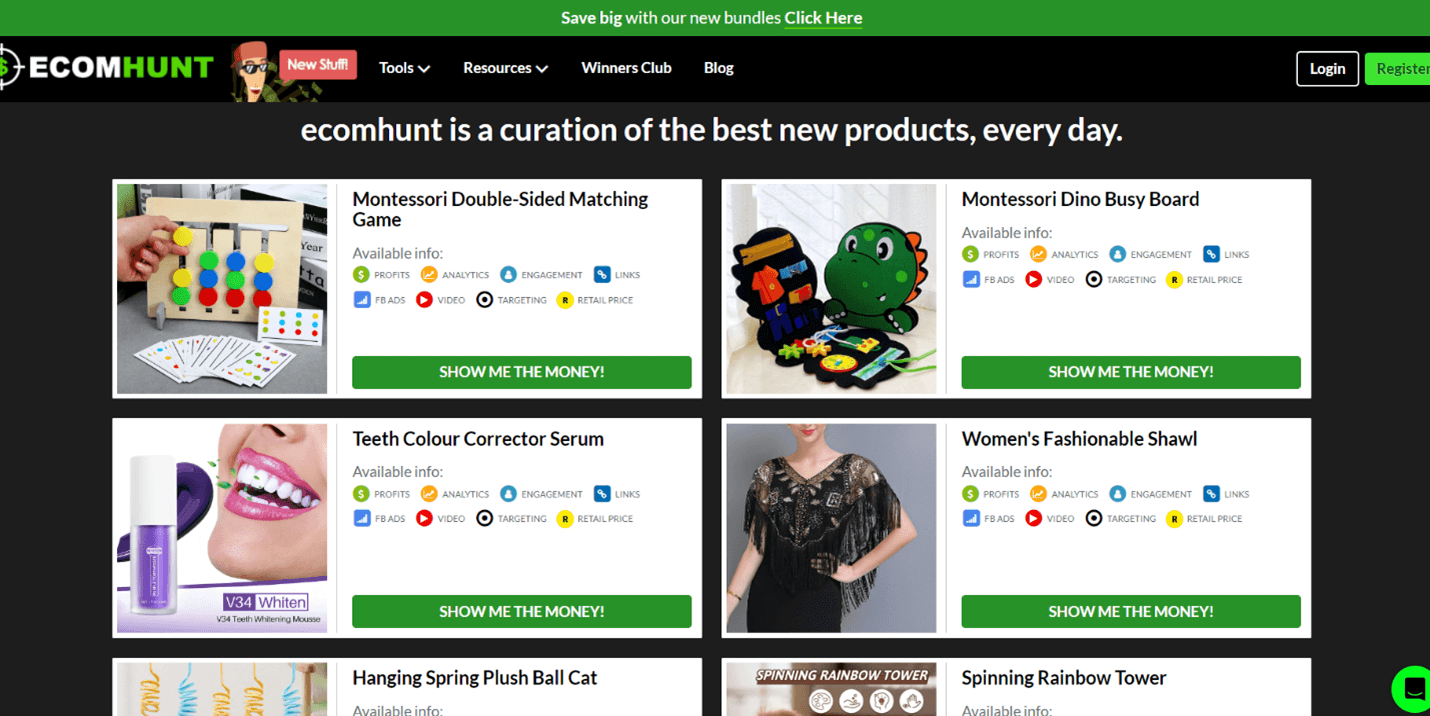Click the Engagement icon under Women's Fashionable Shawl
The width and height of the screenshot is (1430, 716).
(x=1118, y=494)
